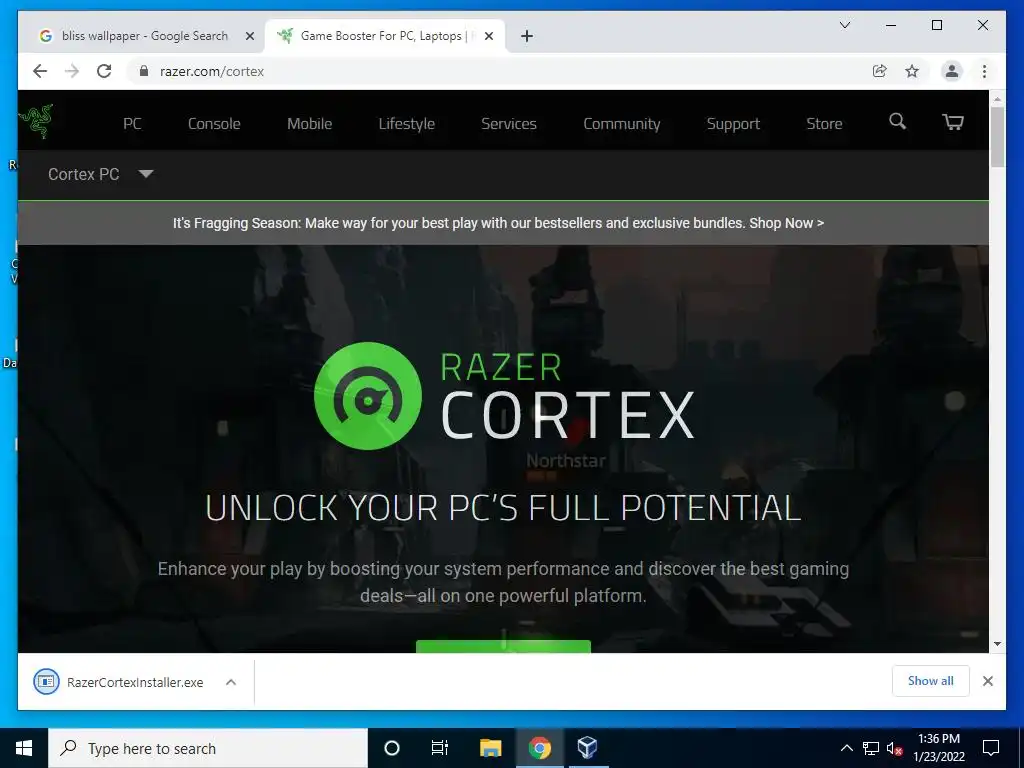Open the Lifestyle navigation menu
The image size is (1024, 768).
click(407, 123)
